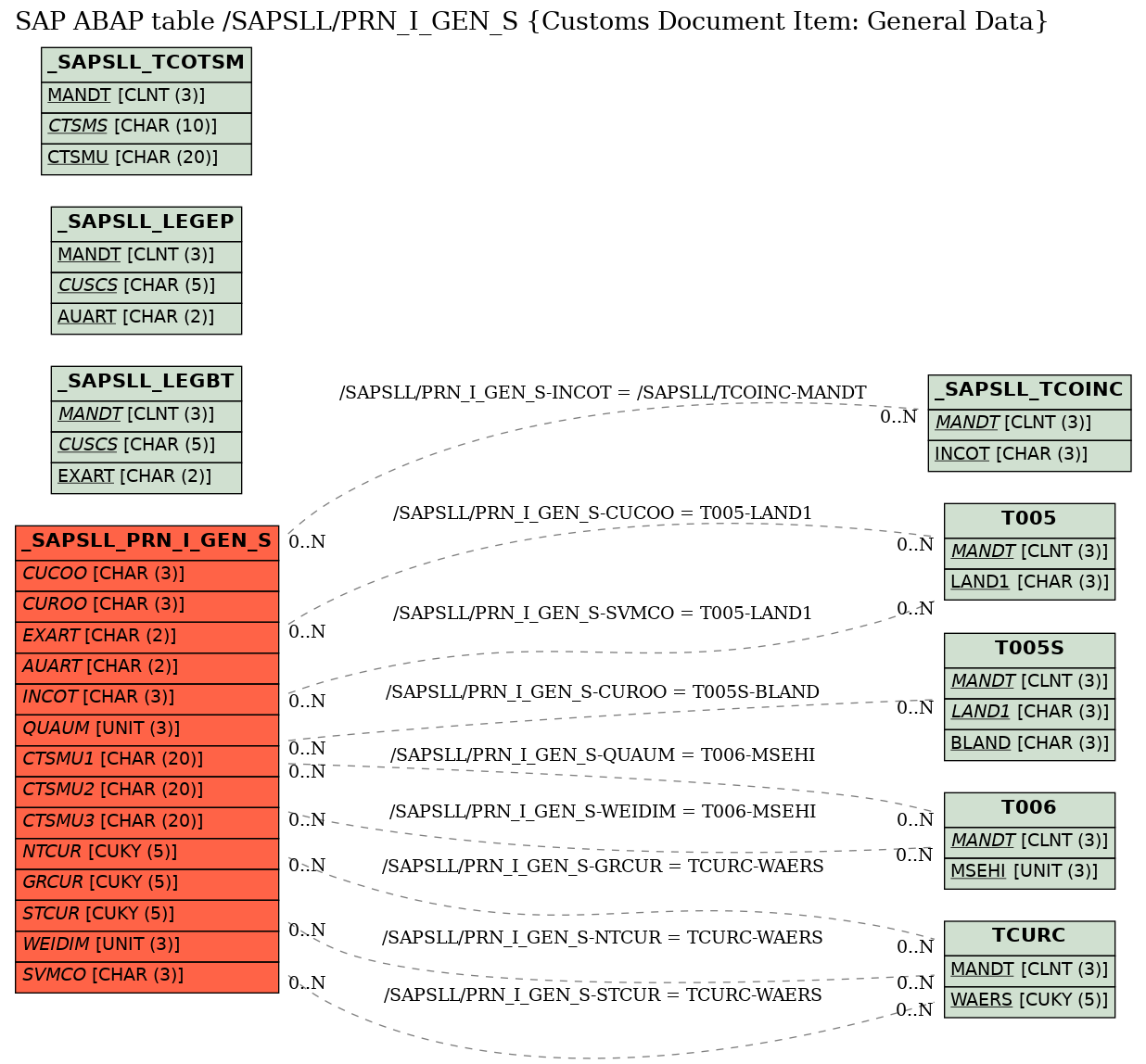Select AUART [CHAR (2)] field in _SAPSLL_PRN_I_GEN_S
1146x1064 pixels.
pyautogui.click(x=146, y=668)
